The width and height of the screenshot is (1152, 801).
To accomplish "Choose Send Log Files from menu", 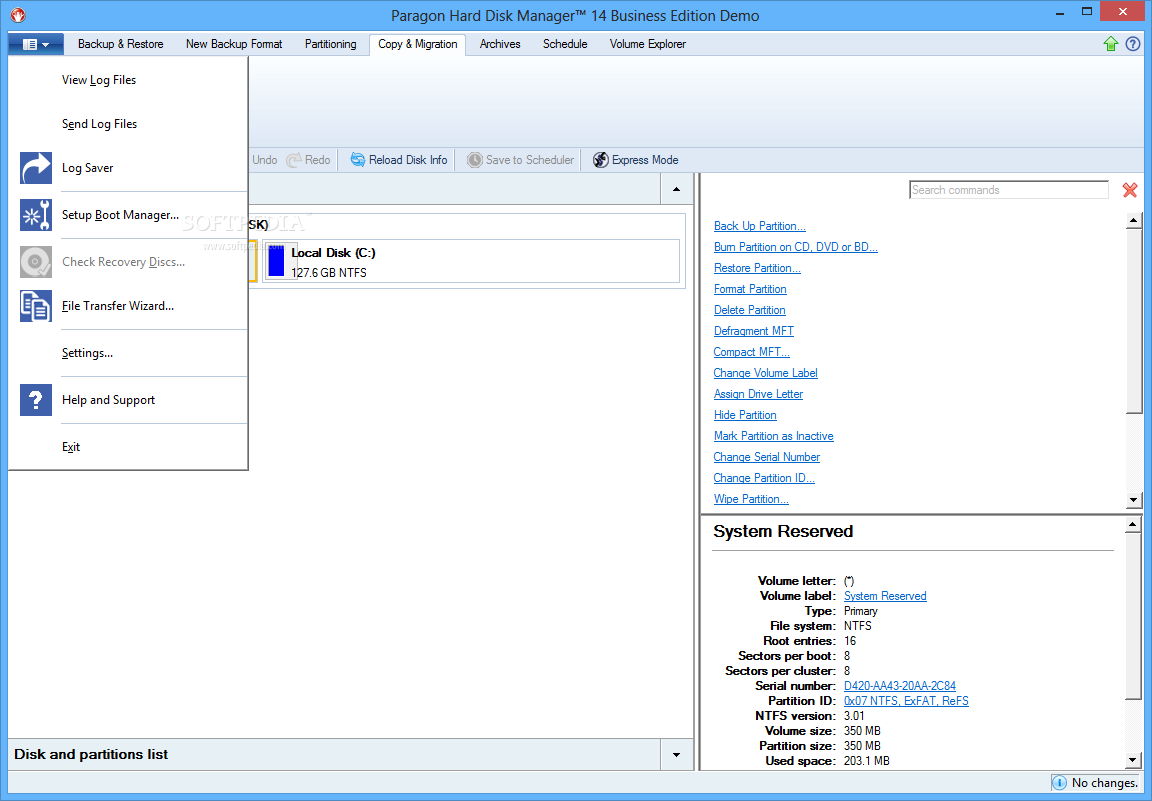I will coord(99,123).
